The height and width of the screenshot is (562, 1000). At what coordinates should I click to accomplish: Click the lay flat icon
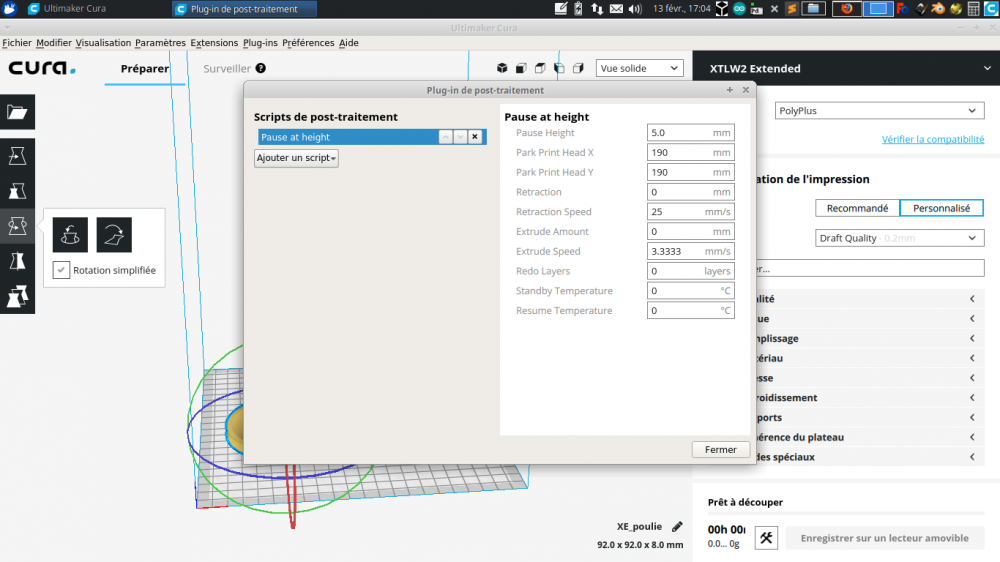(x=114, y=235)
